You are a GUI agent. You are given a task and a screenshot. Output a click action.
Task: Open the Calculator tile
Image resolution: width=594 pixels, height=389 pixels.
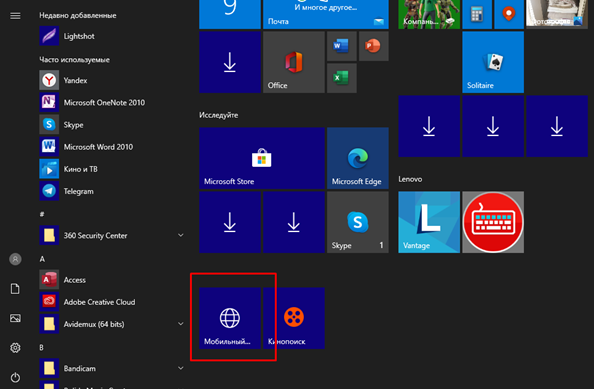[477, 14]
